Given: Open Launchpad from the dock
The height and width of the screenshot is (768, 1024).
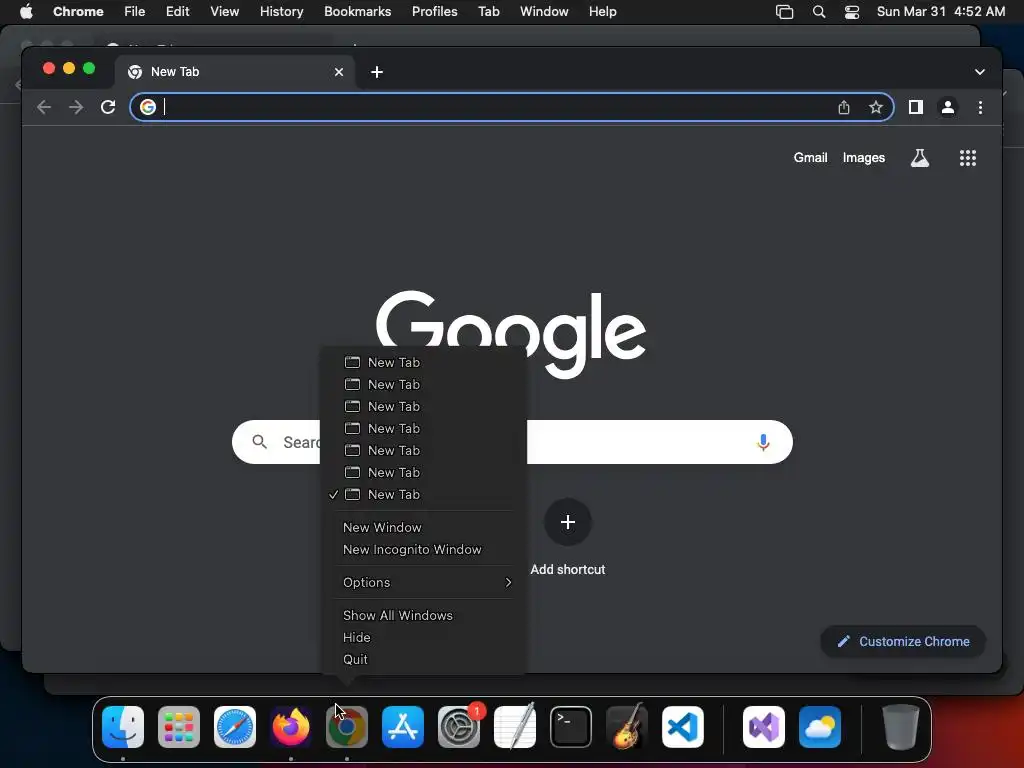Looking at the screenshot, I should coord(179,727).
